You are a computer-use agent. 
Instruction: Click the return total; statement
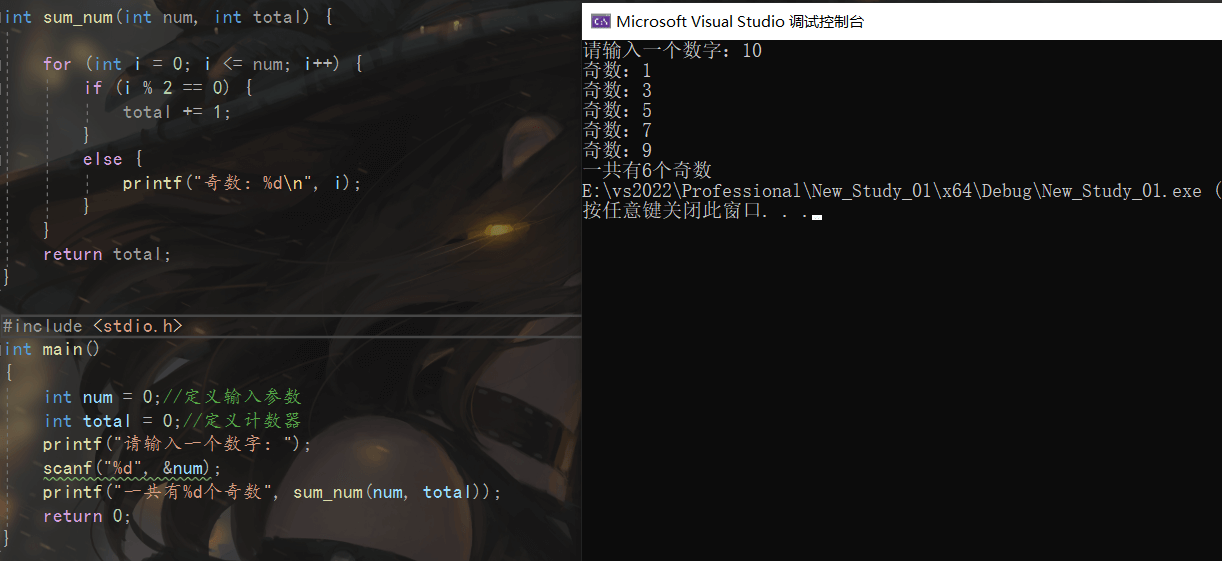click(107, 254)
